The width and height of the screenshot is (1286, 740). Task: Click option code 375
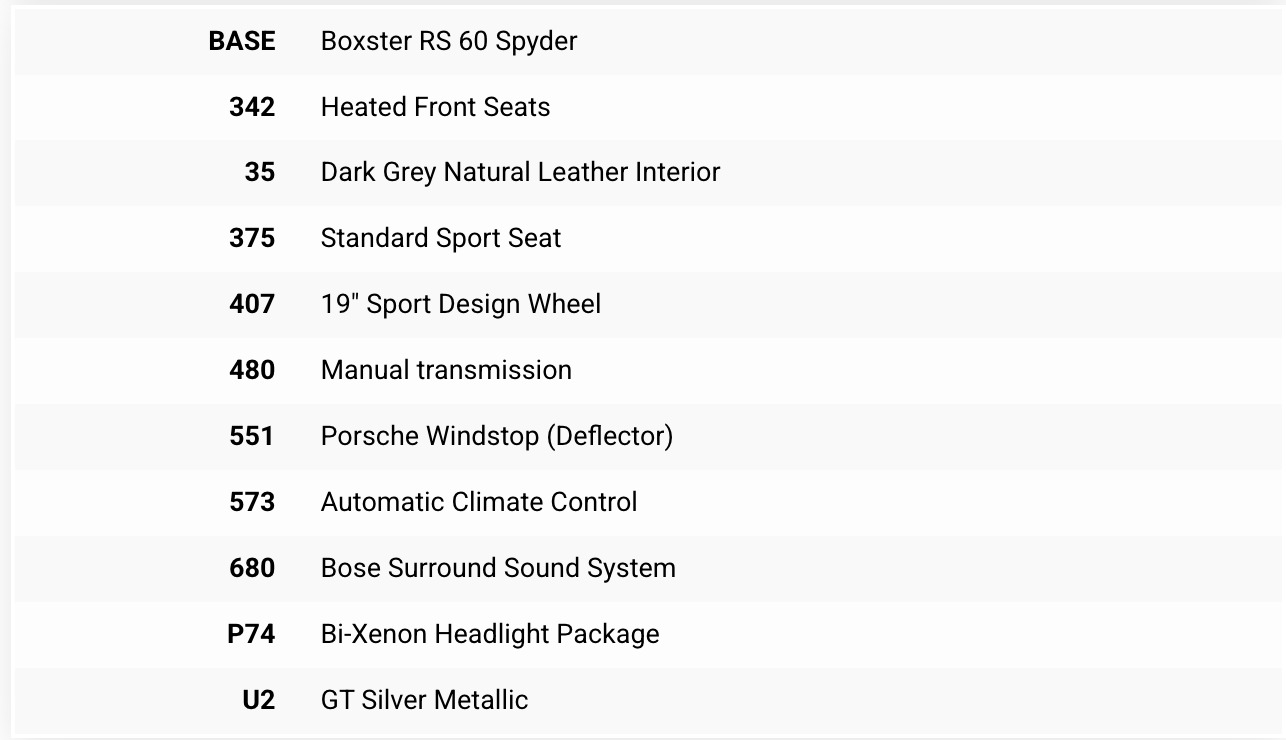(x=252, y=238)
